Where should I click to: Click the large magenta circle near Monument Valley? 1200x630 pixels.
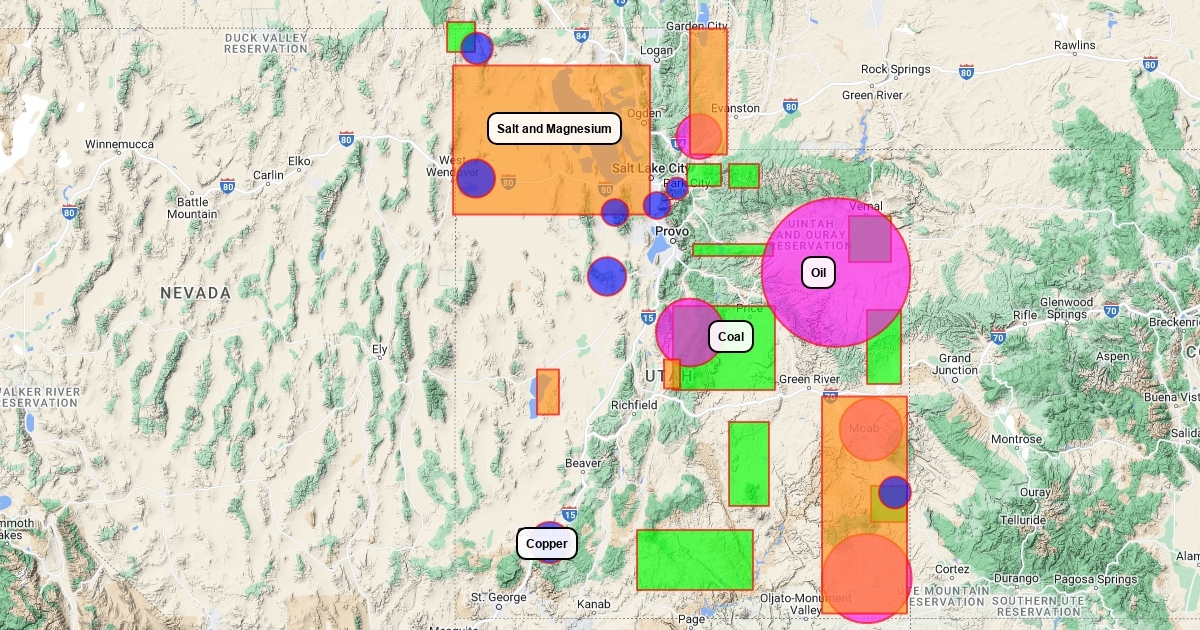866,578
